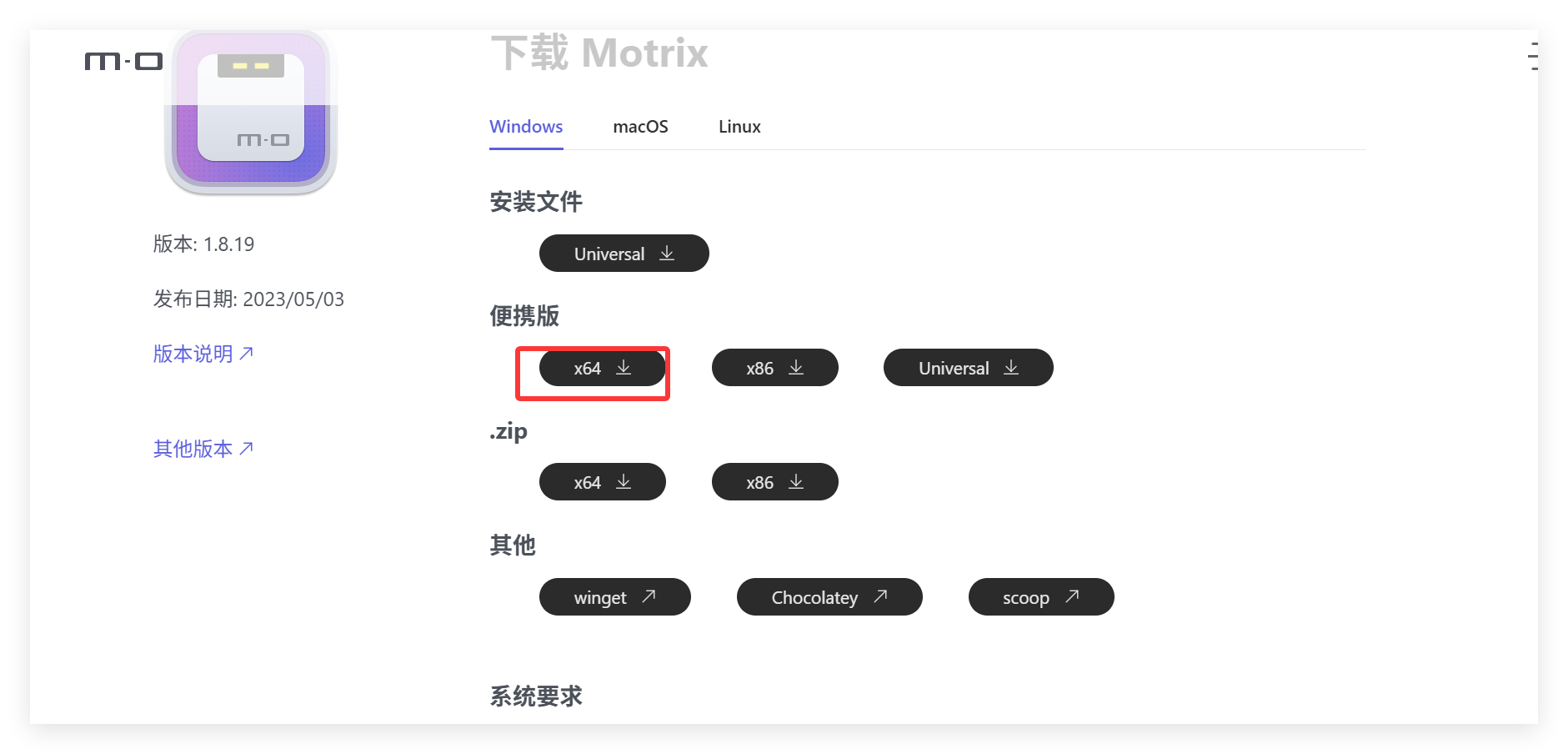Open the 版本说明 release notes link
Image resolution: width=1568 pixels, height=754 pixels.
203,354
